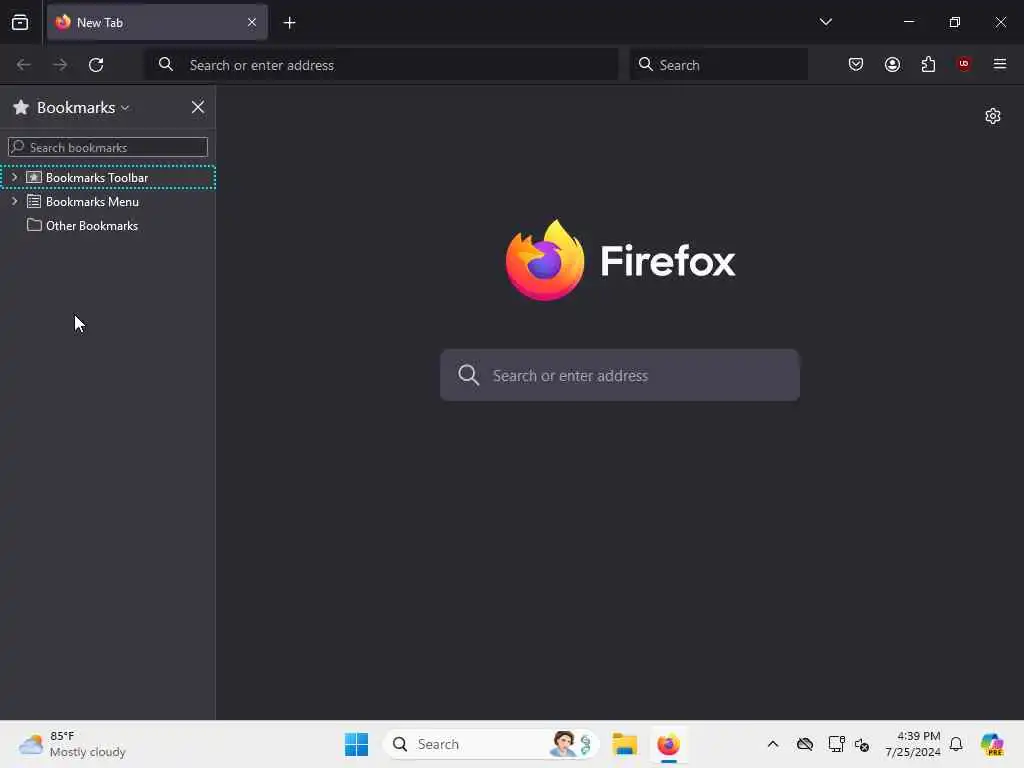Open the Copilot preview icon
Image resolution: width=1024 pixels, height=768 pixels.
click(992, 744)
